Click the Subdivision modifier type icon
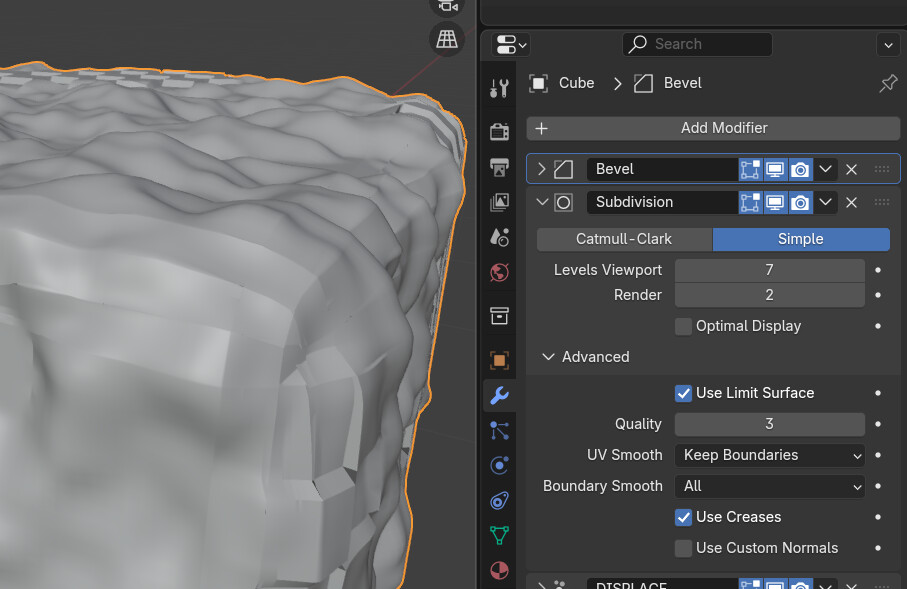907x589 pixels. 563,203
